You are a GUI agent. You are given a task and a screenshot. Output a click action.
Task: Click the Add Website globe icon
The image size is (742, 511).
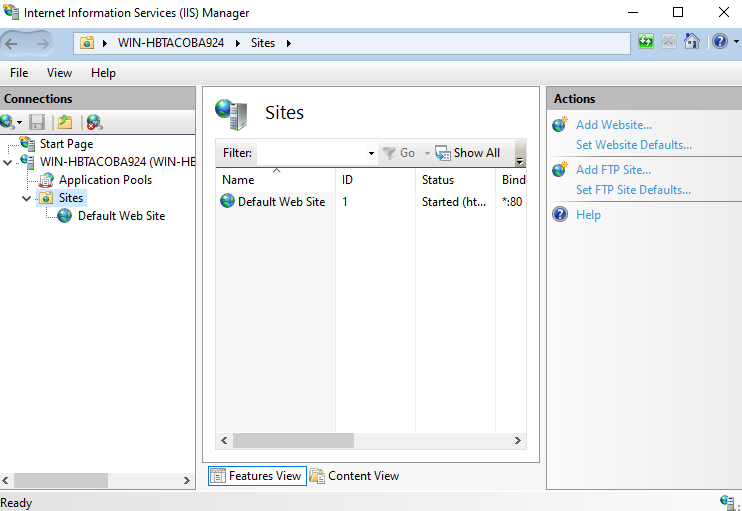[x=560, y=124]
